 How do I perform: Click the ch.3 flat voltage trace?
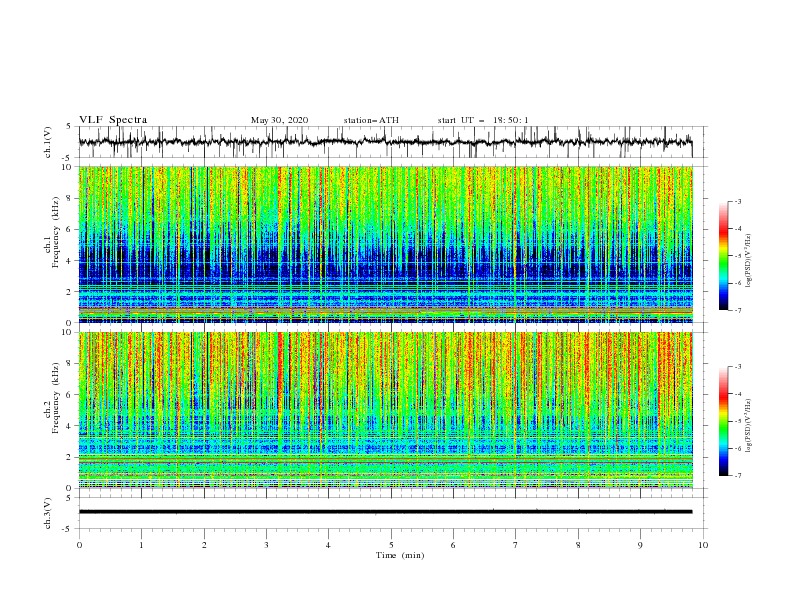coord(385,512)
